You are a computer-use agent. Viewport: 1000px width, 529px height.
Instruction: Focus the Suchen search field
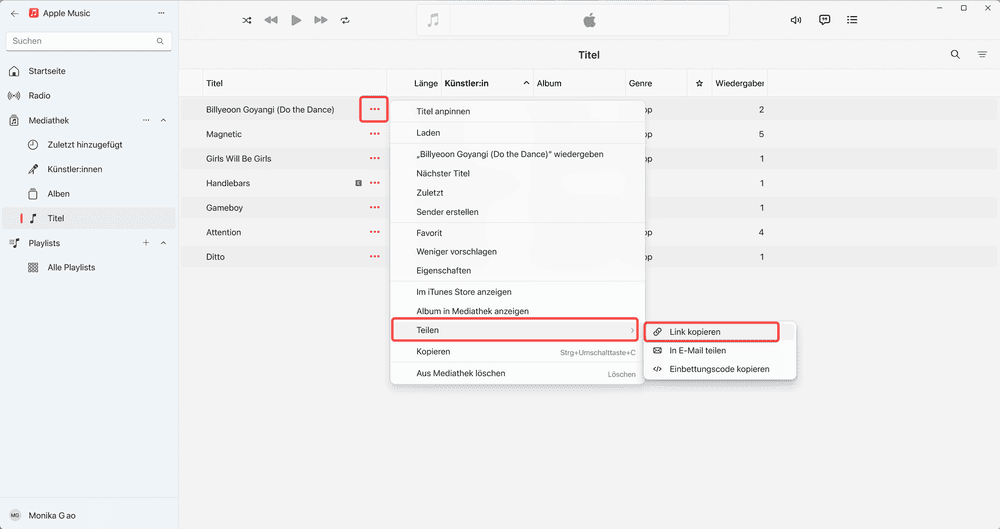(x=89, y=41)
